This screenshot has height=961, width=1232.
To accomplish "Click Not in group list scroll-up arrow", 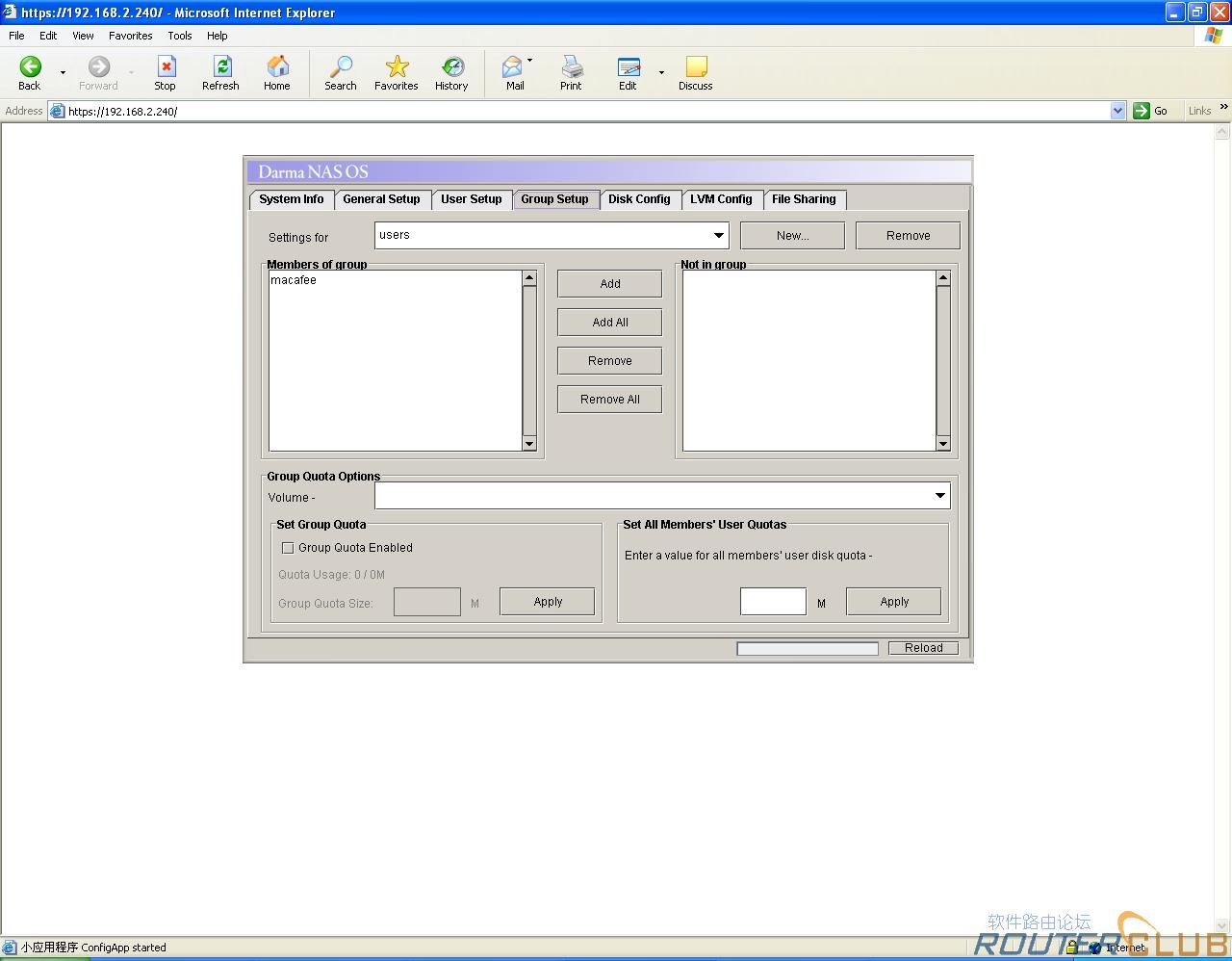I will coord(942,278).
